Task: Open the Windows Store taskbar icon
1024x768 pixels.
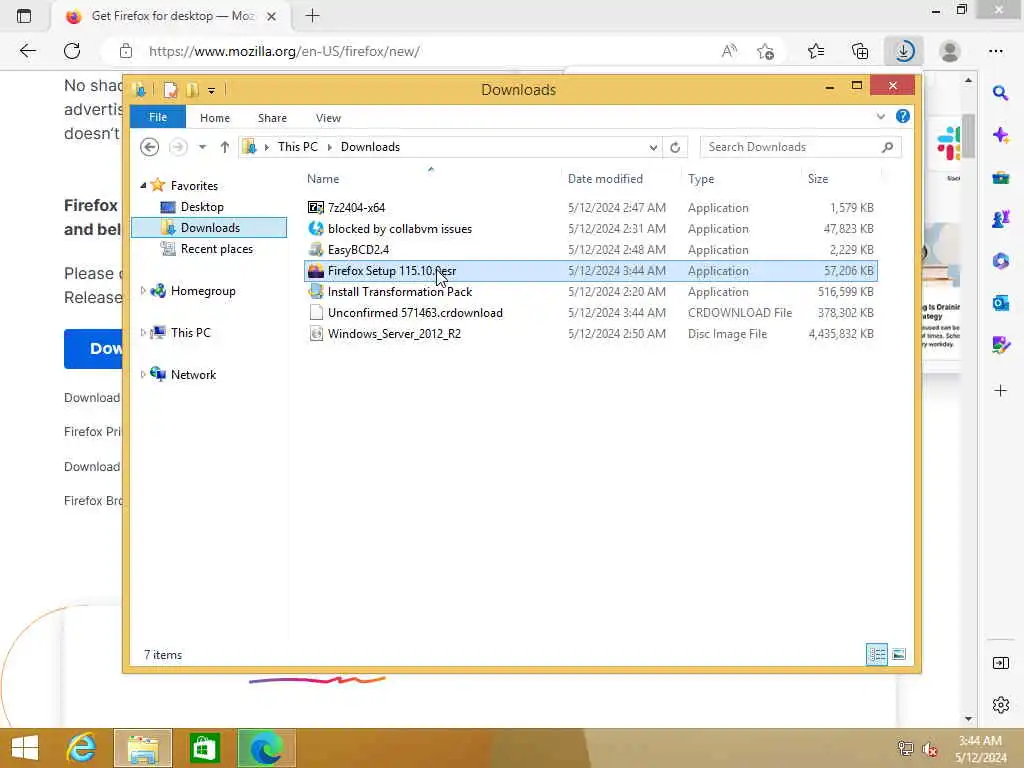Action: 204,748
